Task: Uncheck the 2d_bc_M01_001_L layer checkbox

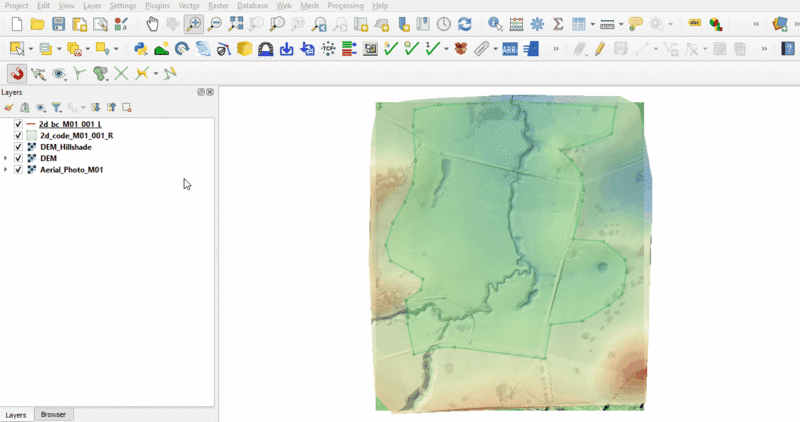Action: click(x=18, y=124)
